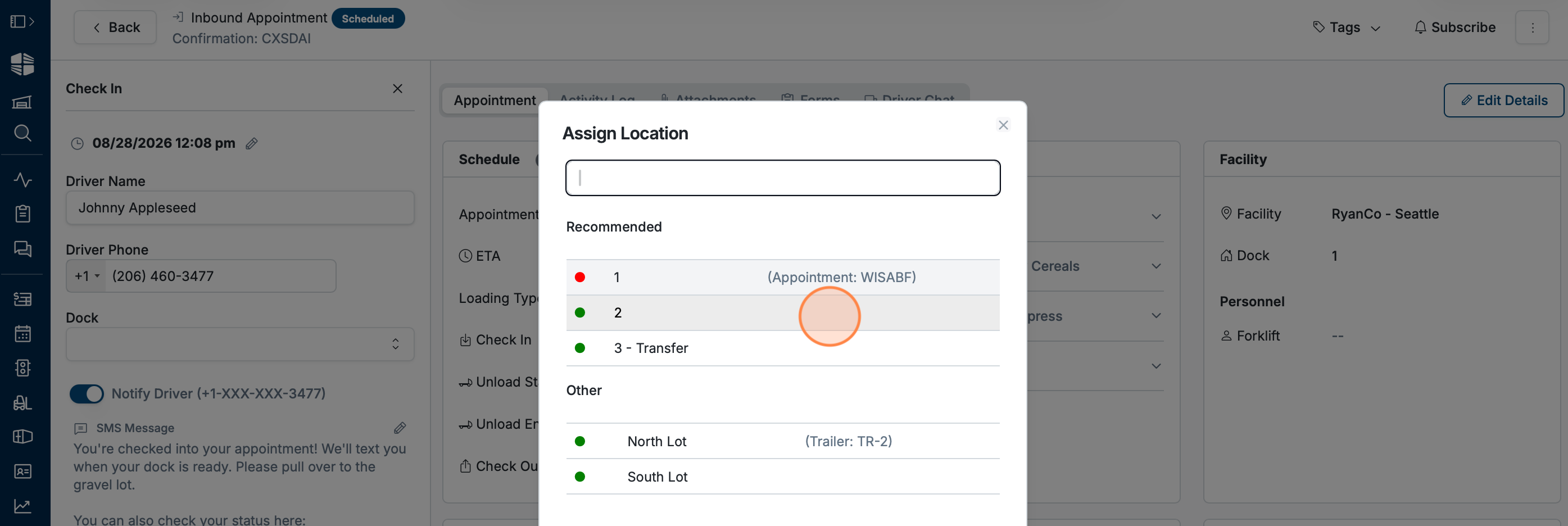
Task: Open the chat bubbles icon in the sidebar
Action: click(x=22, y=248)
